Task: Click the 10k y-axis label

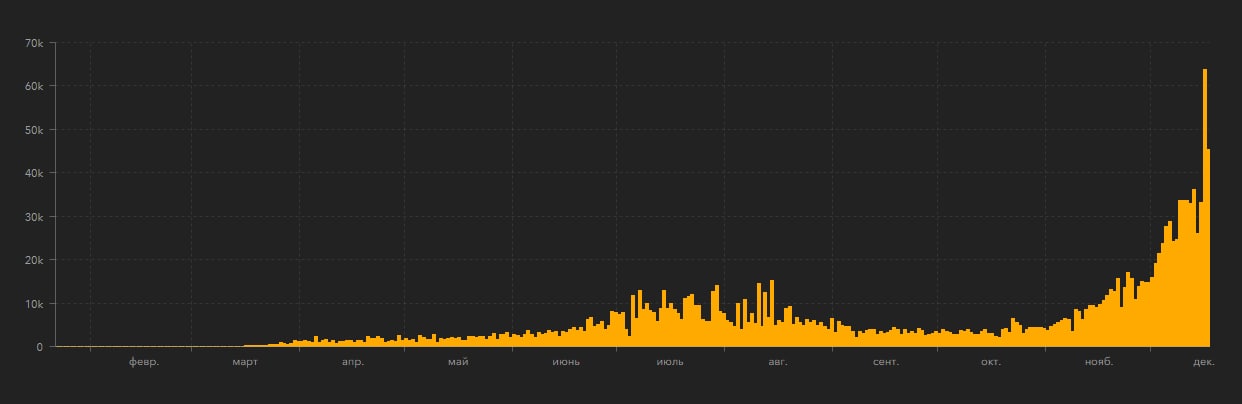Action: tap(33, 304)
